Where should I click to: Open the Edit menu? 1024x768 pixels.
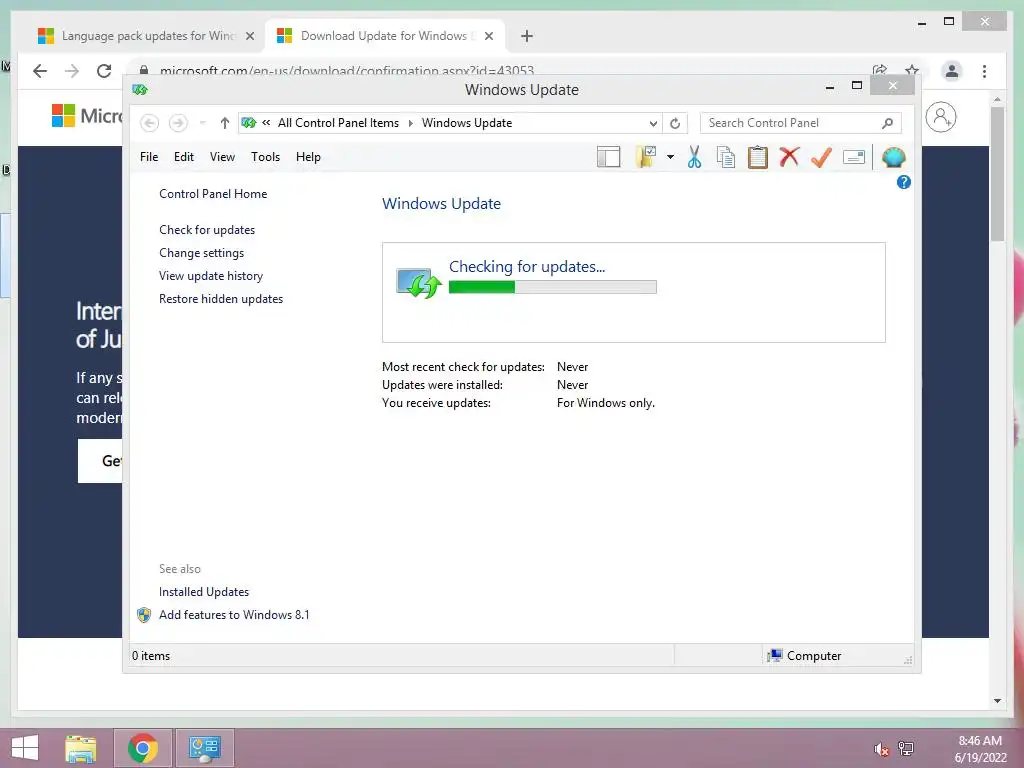[184, 157]
